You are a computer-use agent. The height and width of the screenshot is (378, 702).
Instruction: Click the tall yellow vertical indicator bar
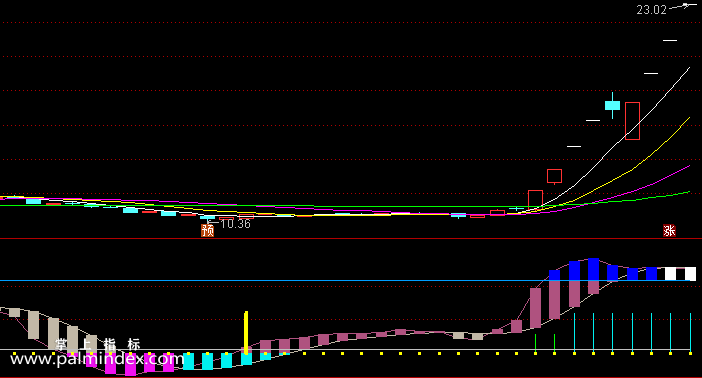click(246, 333)
